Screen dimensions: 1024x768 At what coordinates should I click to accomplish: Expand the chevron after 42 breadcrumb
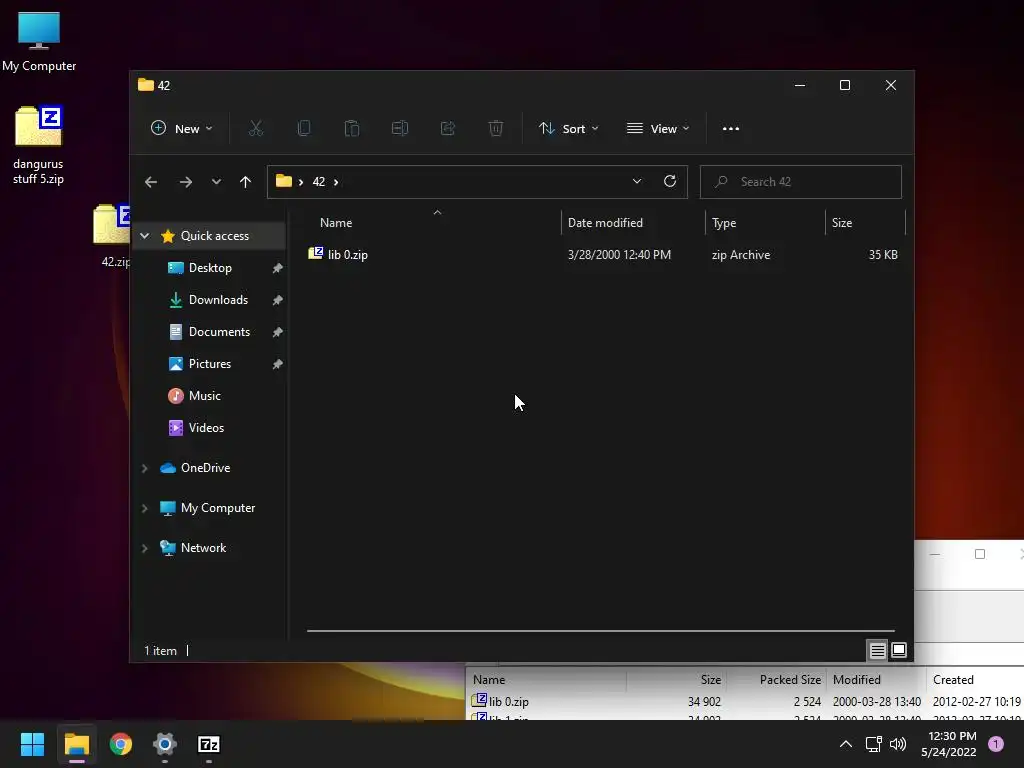(x=336, y=182)
